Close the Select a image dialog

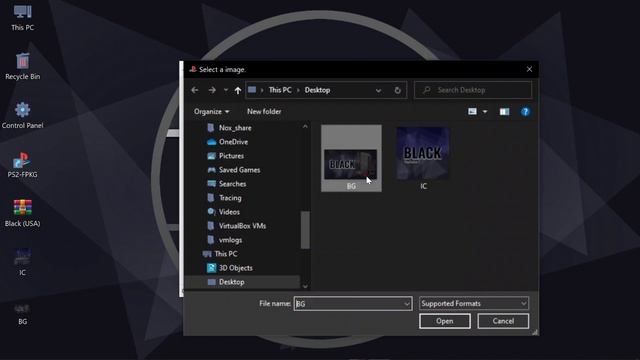[x=529, y=69]
